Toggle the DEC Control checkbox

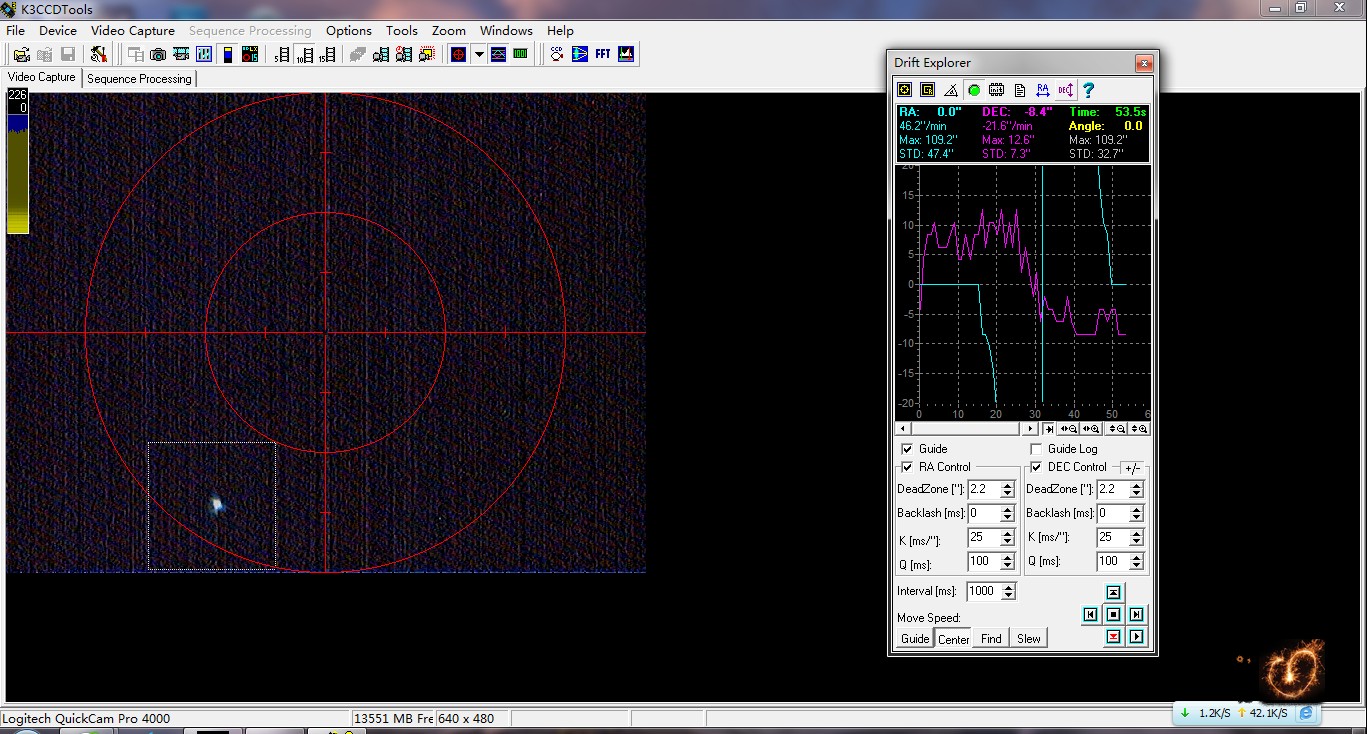point(1036,467)
